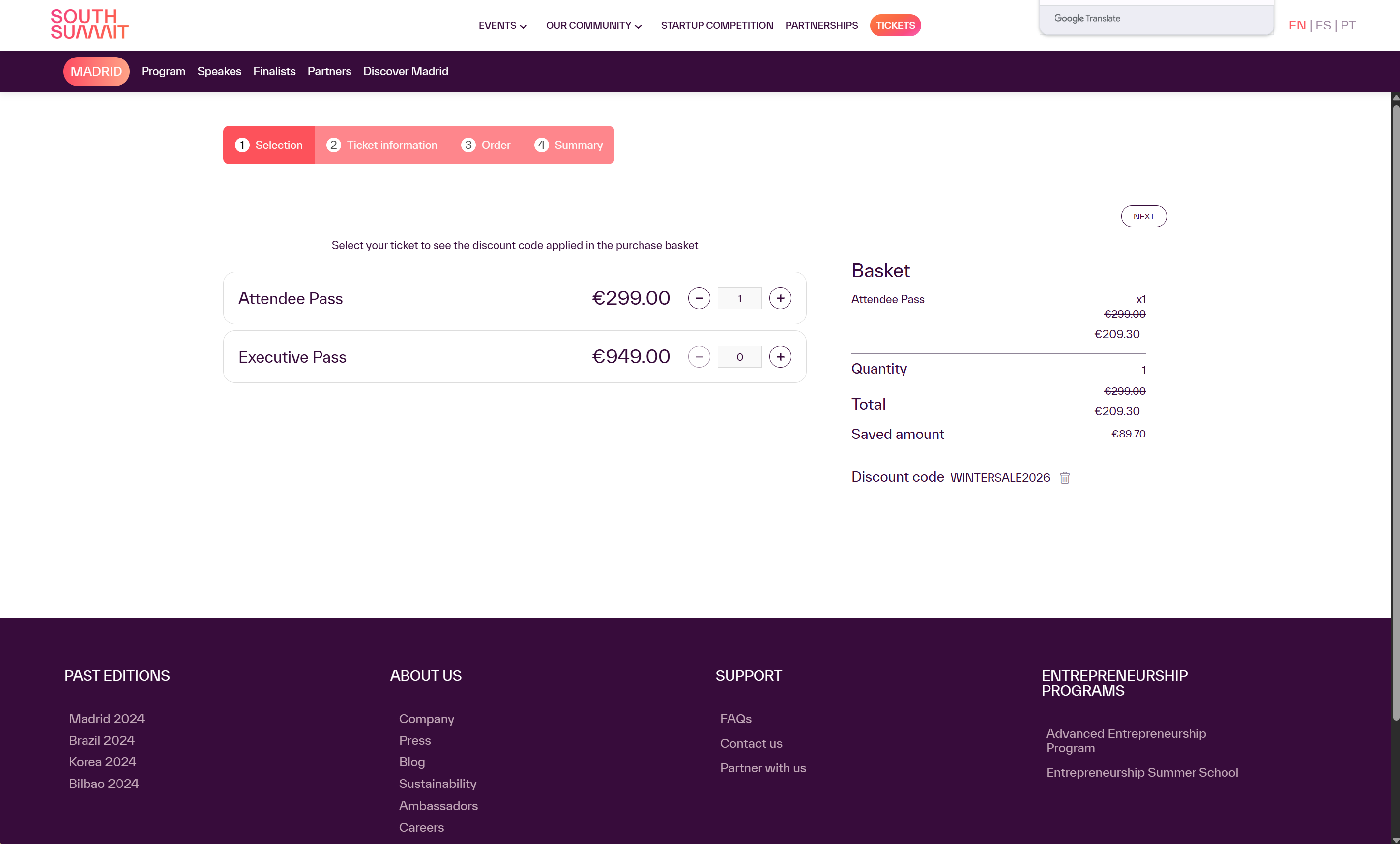Switch the language to ES
This screenshot has width=1400, height=844.
tap(1323, 25)
